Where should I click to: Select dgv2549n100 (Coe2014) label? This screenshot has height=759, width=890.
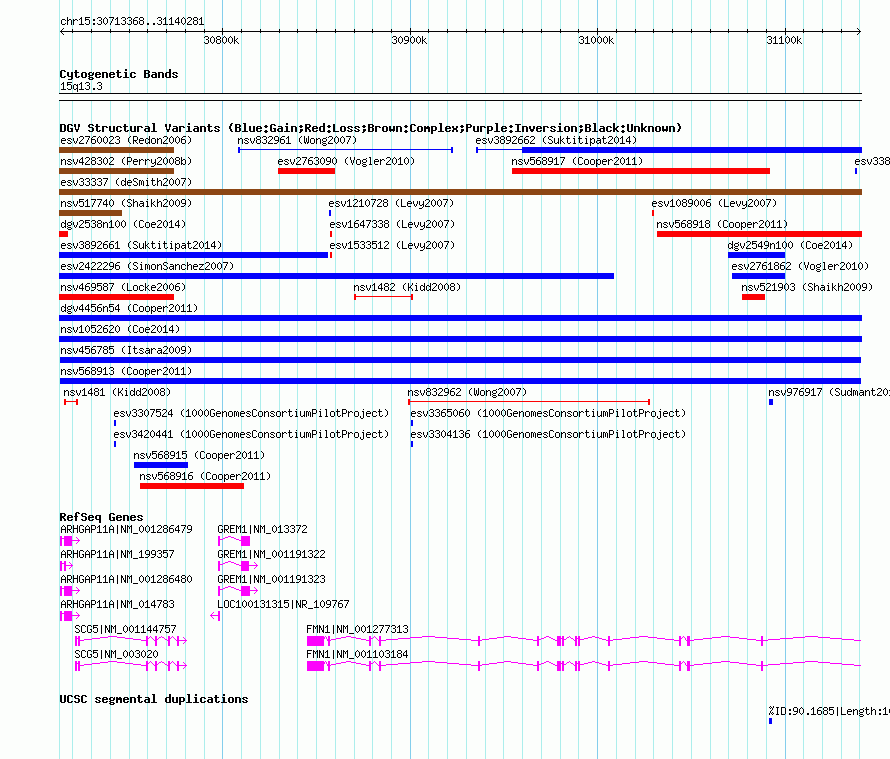click(790, 245)
